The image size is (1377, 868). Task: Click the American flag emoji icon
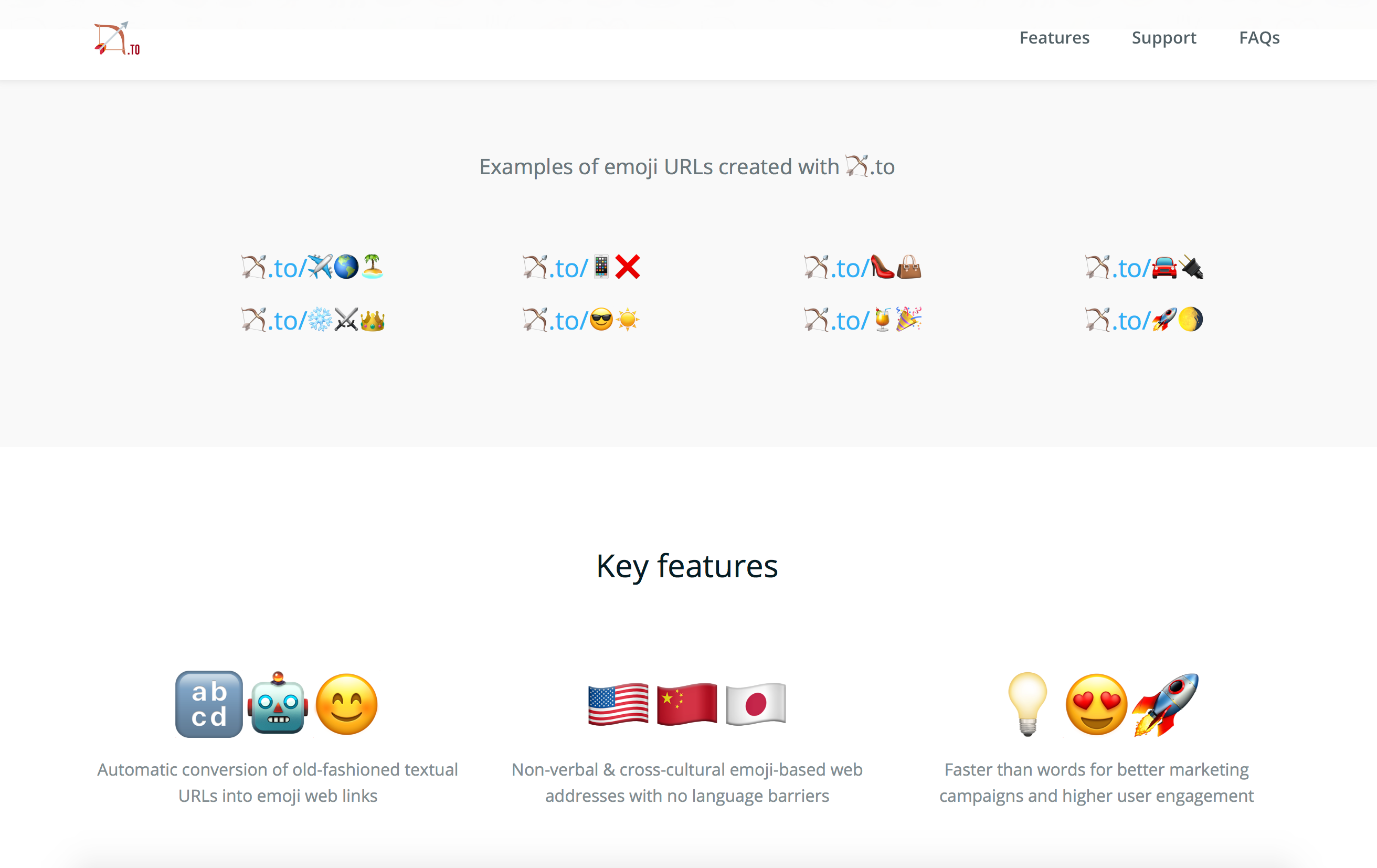click(x=618, y=704)
